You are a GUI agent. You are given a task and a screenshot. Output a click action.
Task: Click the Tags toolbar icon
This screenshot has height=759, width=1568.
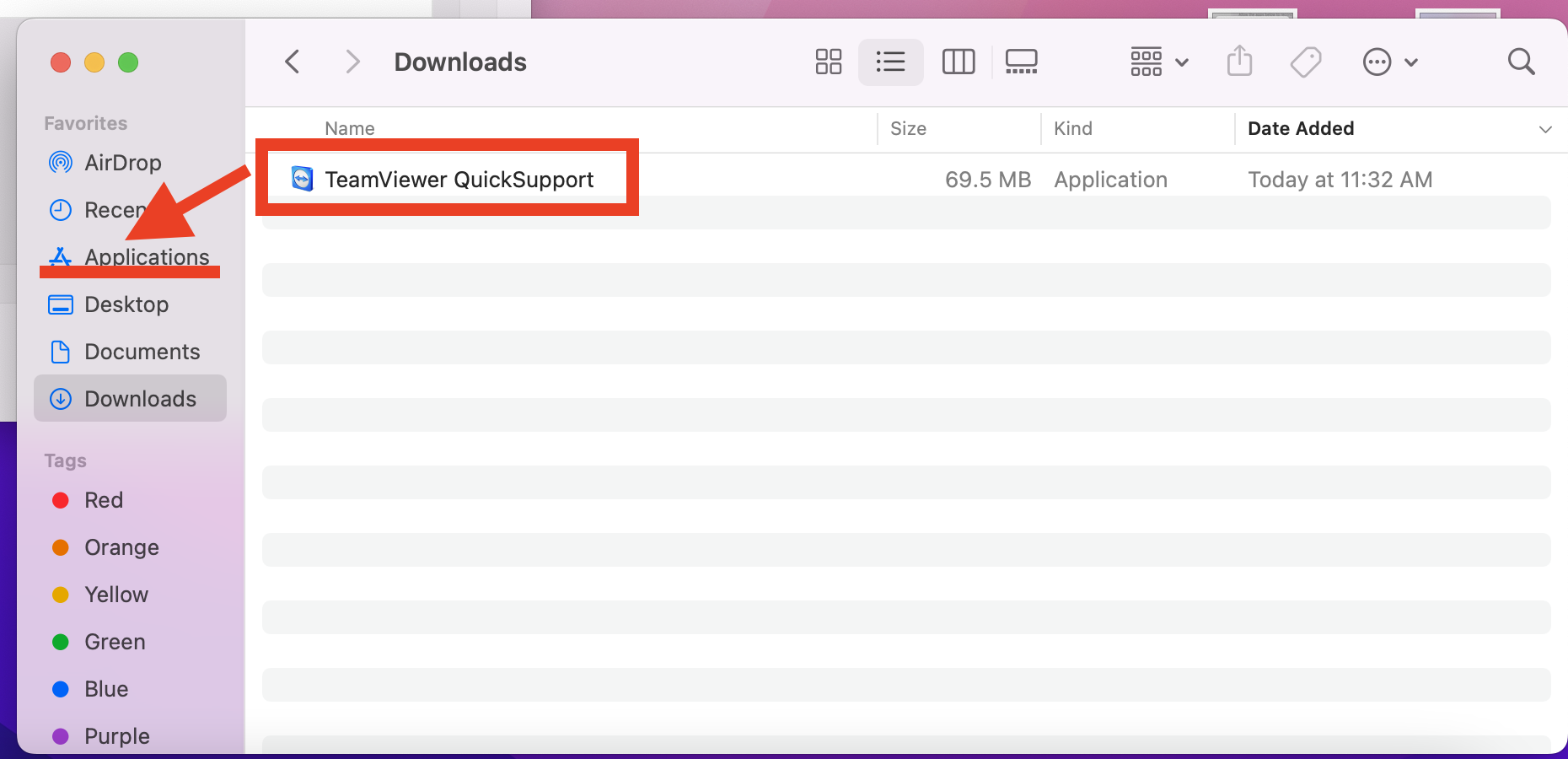tap(1306, 62)
